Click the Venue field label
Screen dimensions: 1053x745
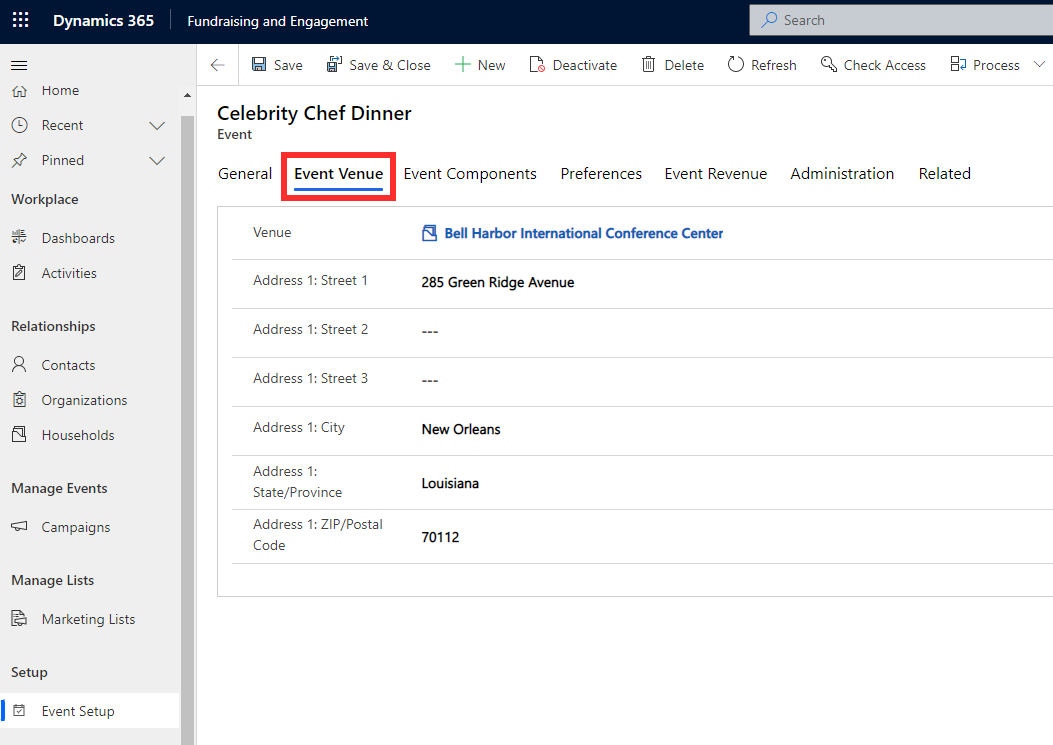pos(272,232)
